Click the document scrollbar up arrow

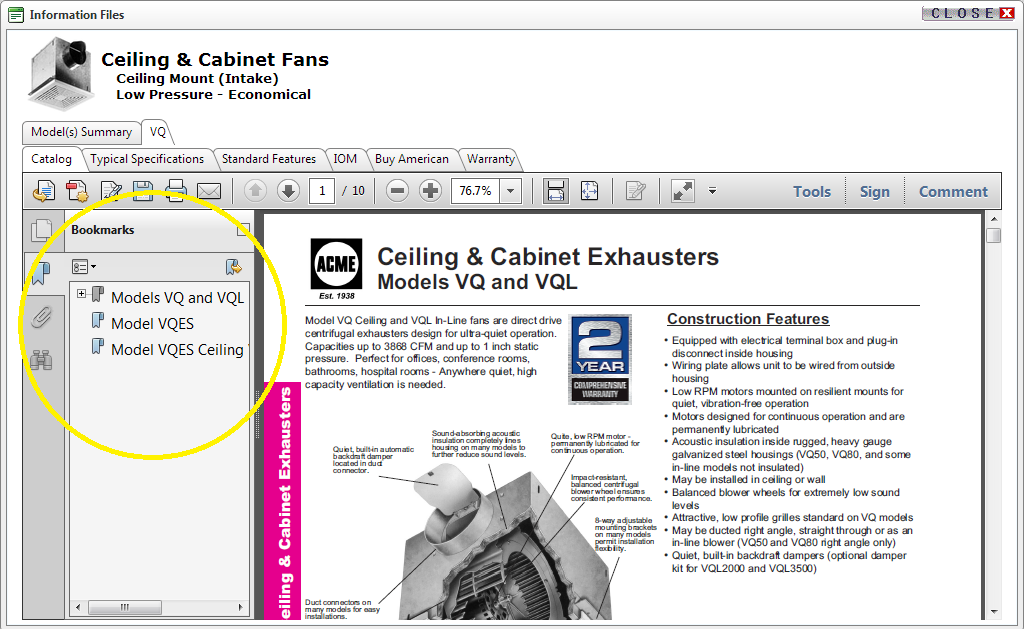click(993, 219)
